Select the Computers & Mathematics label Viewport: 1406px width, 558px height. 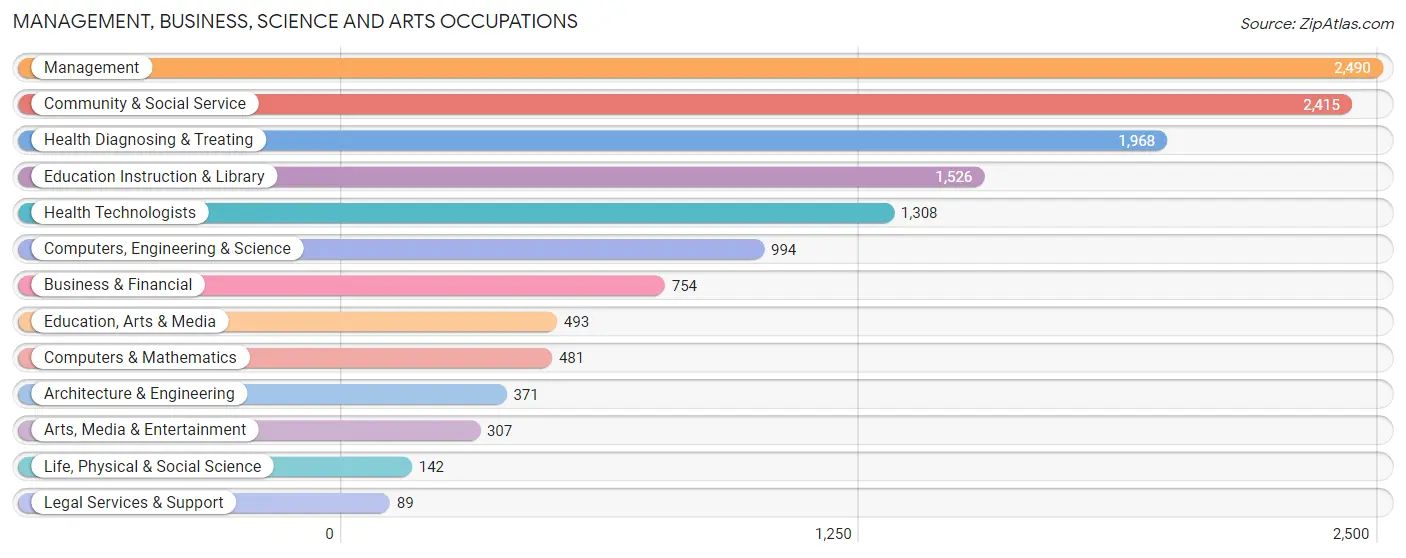coord(140,358)
